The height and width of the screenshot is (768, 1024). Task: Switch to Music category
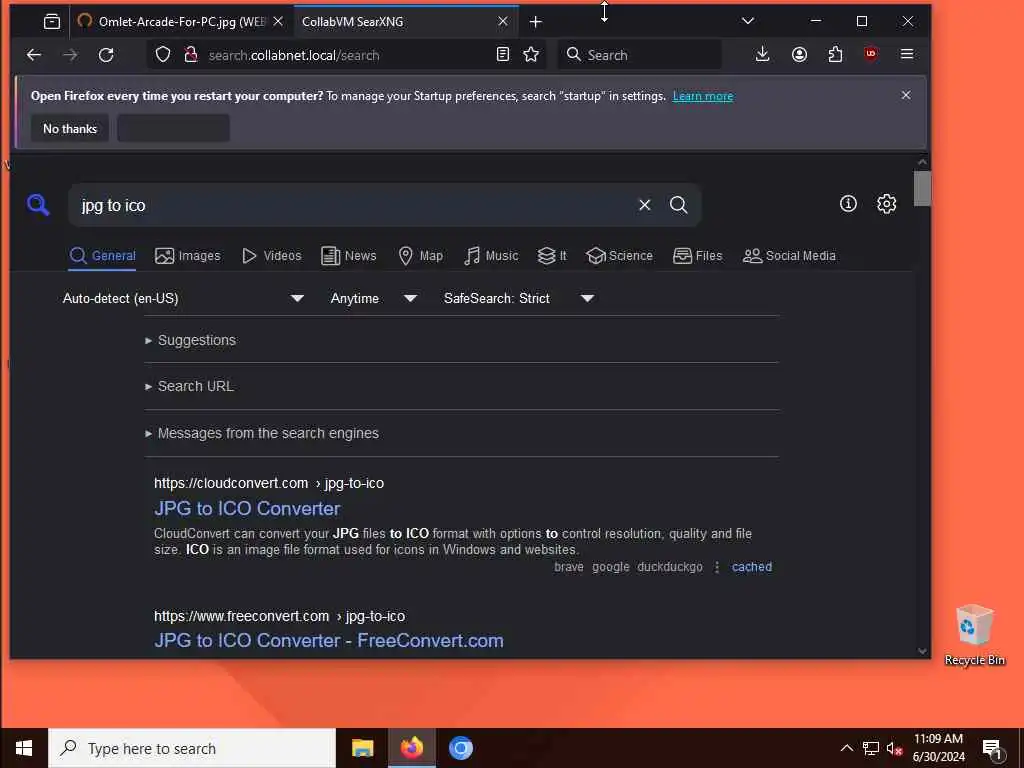click(x=491, y=255)
